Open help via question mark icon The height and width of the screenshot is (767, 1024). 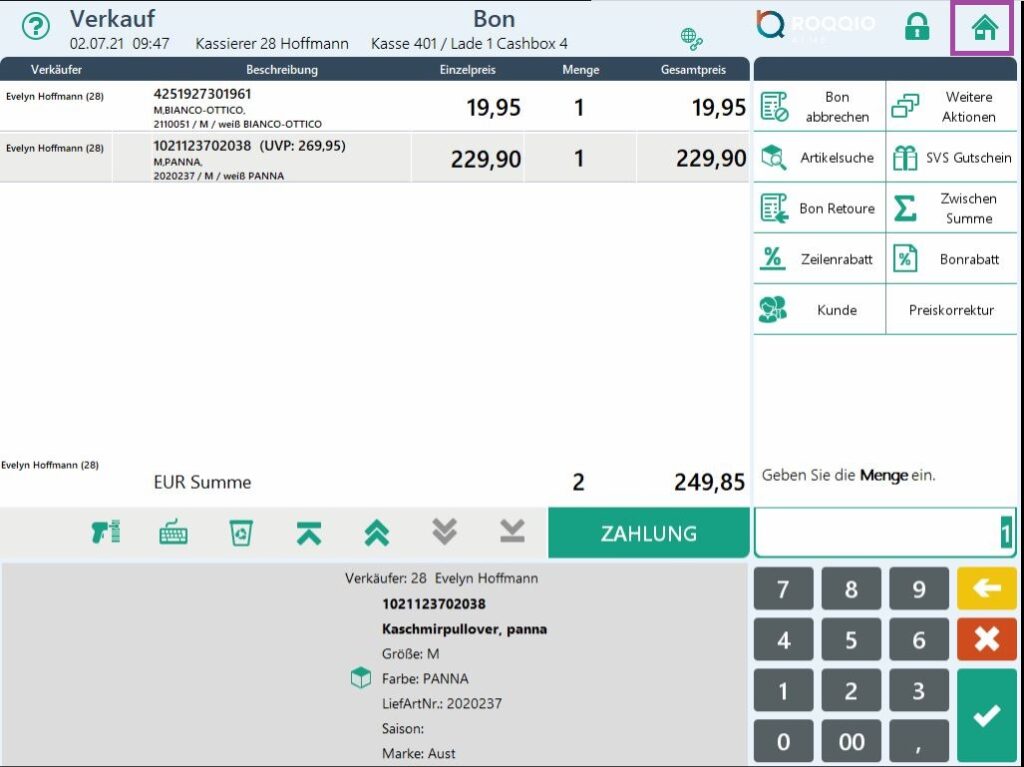pyautogui.click(x=36, y=28)
